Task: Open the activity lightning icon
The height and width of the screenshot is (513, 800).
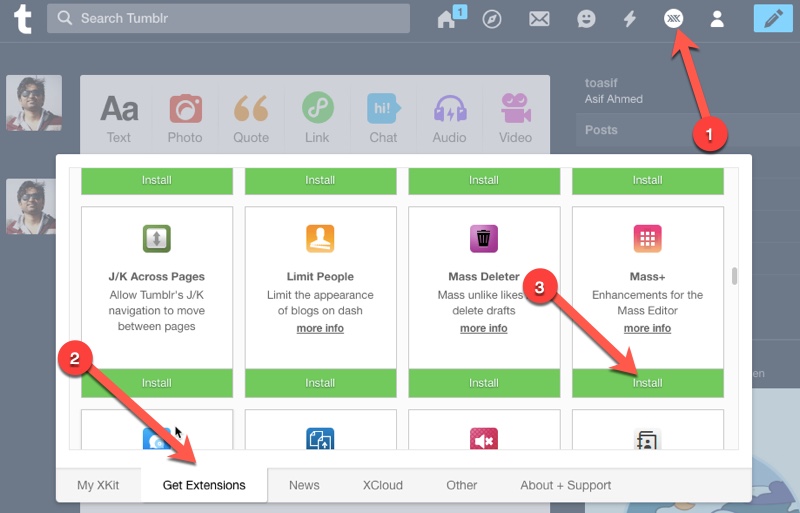Action: [x=630, y=19]
